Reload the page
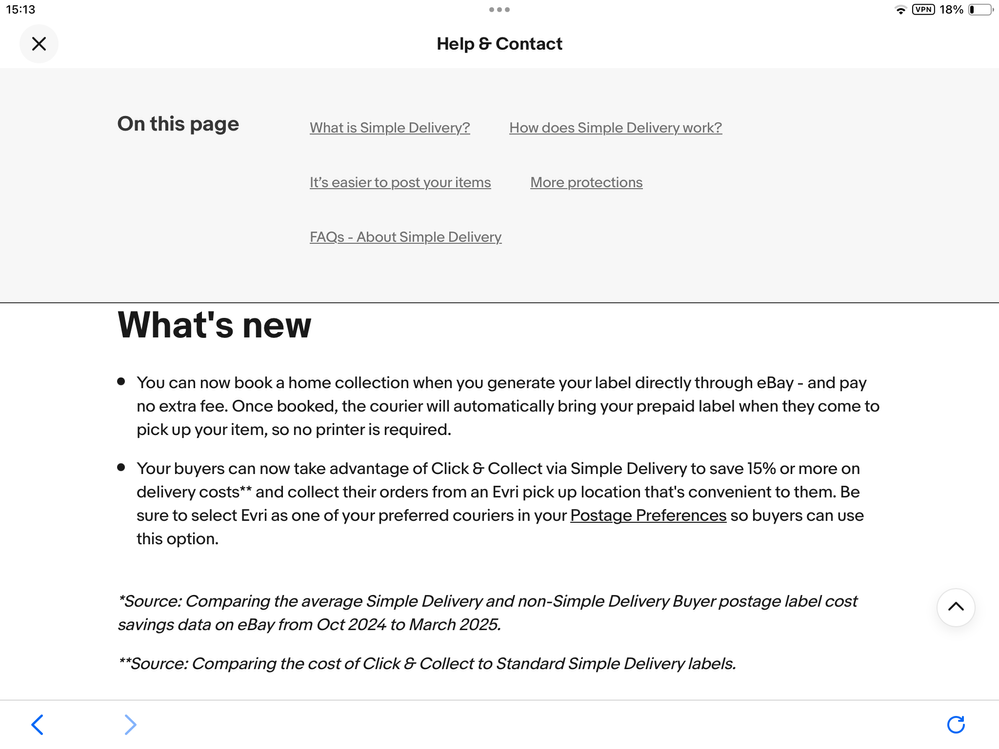 956,724
